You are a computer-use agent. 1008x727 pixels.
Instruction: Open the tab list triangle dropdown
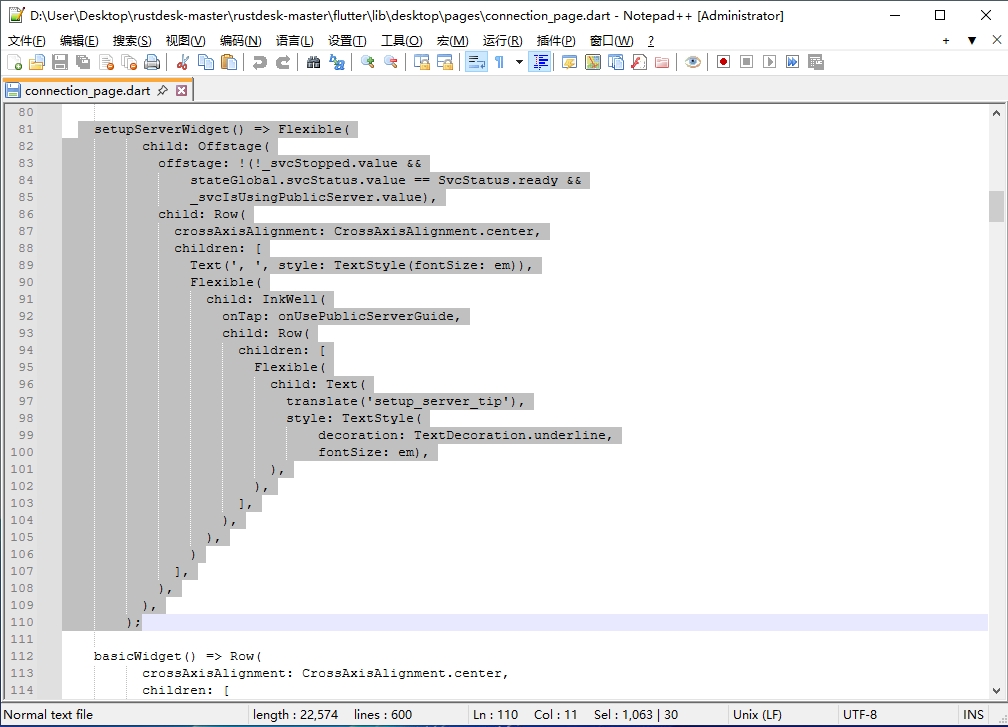[972, 40]
